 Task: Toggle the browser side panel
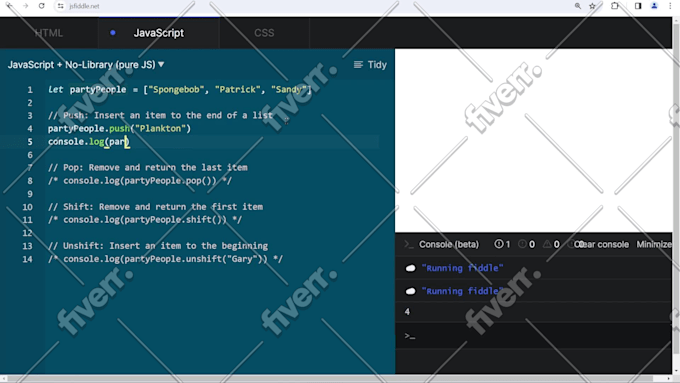(x=638, y=6)
